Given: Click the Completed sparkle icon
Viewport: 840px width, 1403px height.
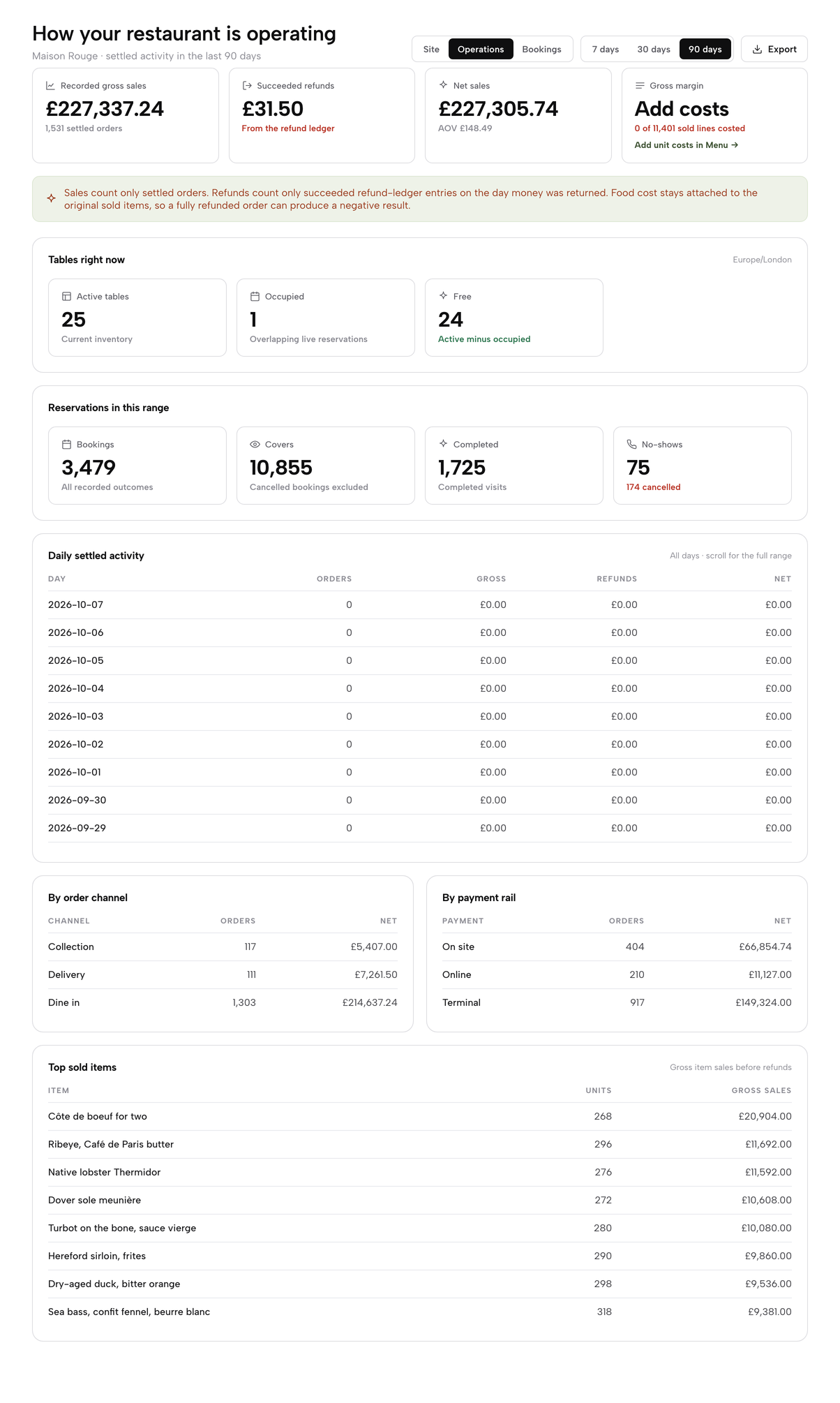Looking at the screenshot, I should click(443, 444).
